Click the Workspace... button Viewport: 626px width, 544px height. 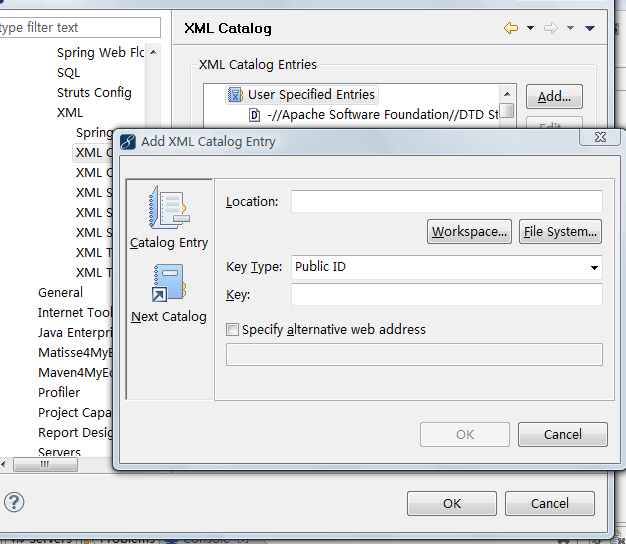pos(469,231)
